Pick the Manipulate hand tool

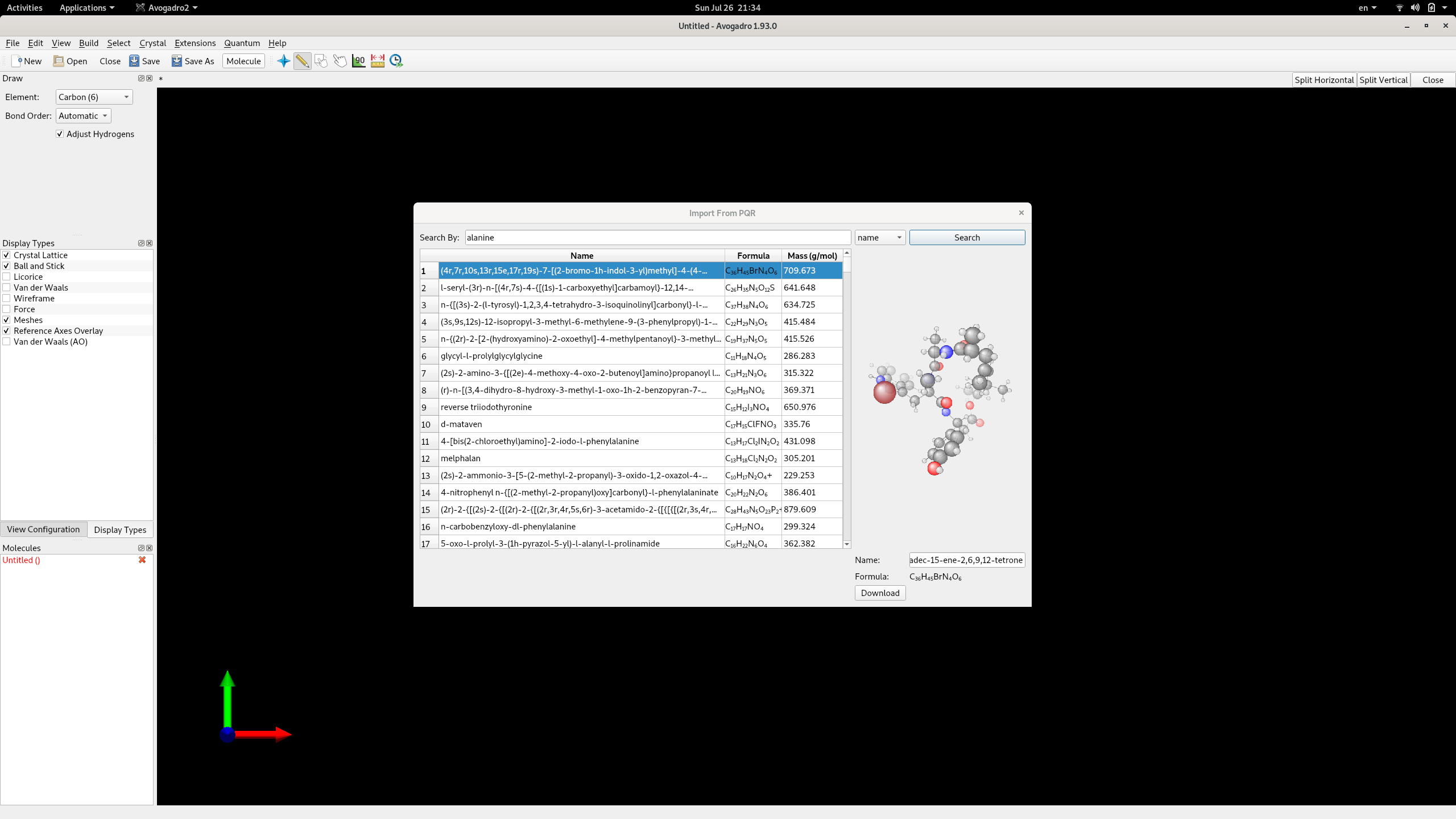coord(340,61)
